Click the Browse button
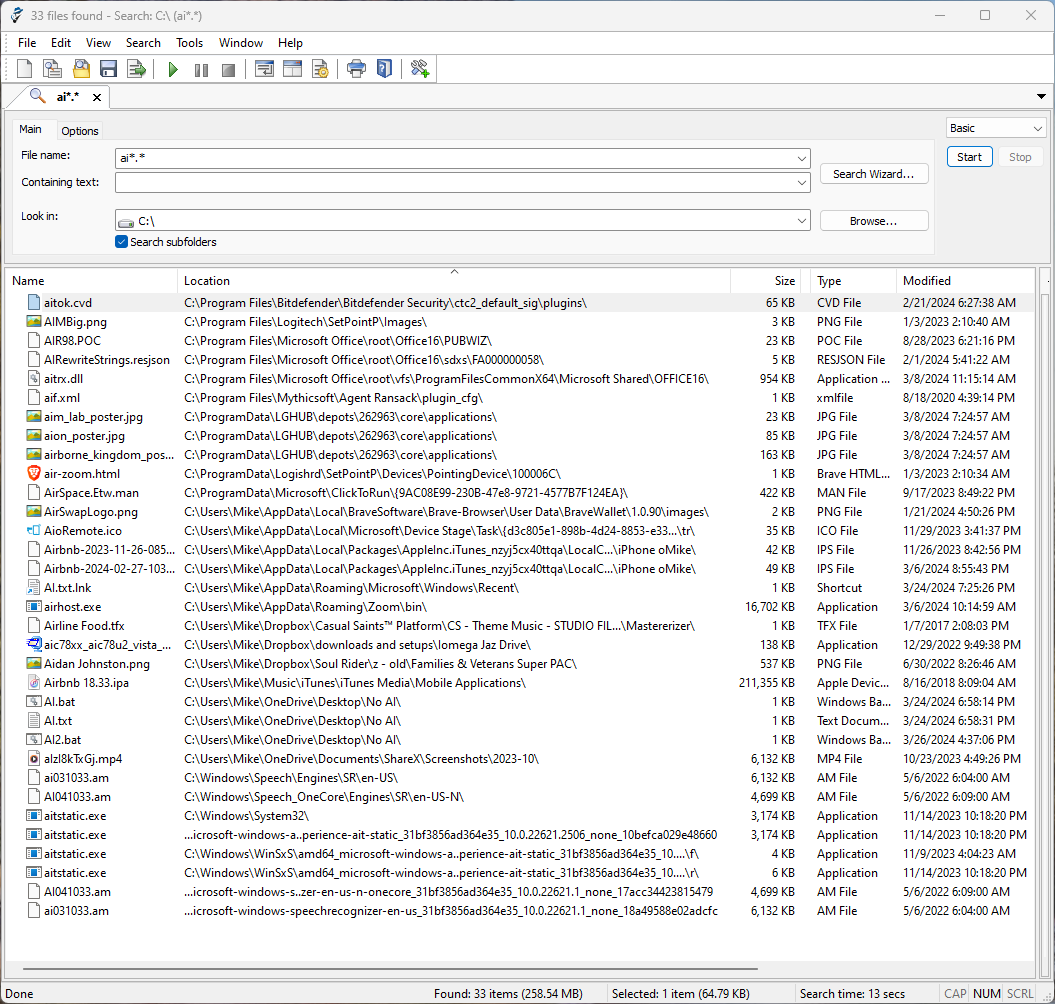 coord(873,221)
